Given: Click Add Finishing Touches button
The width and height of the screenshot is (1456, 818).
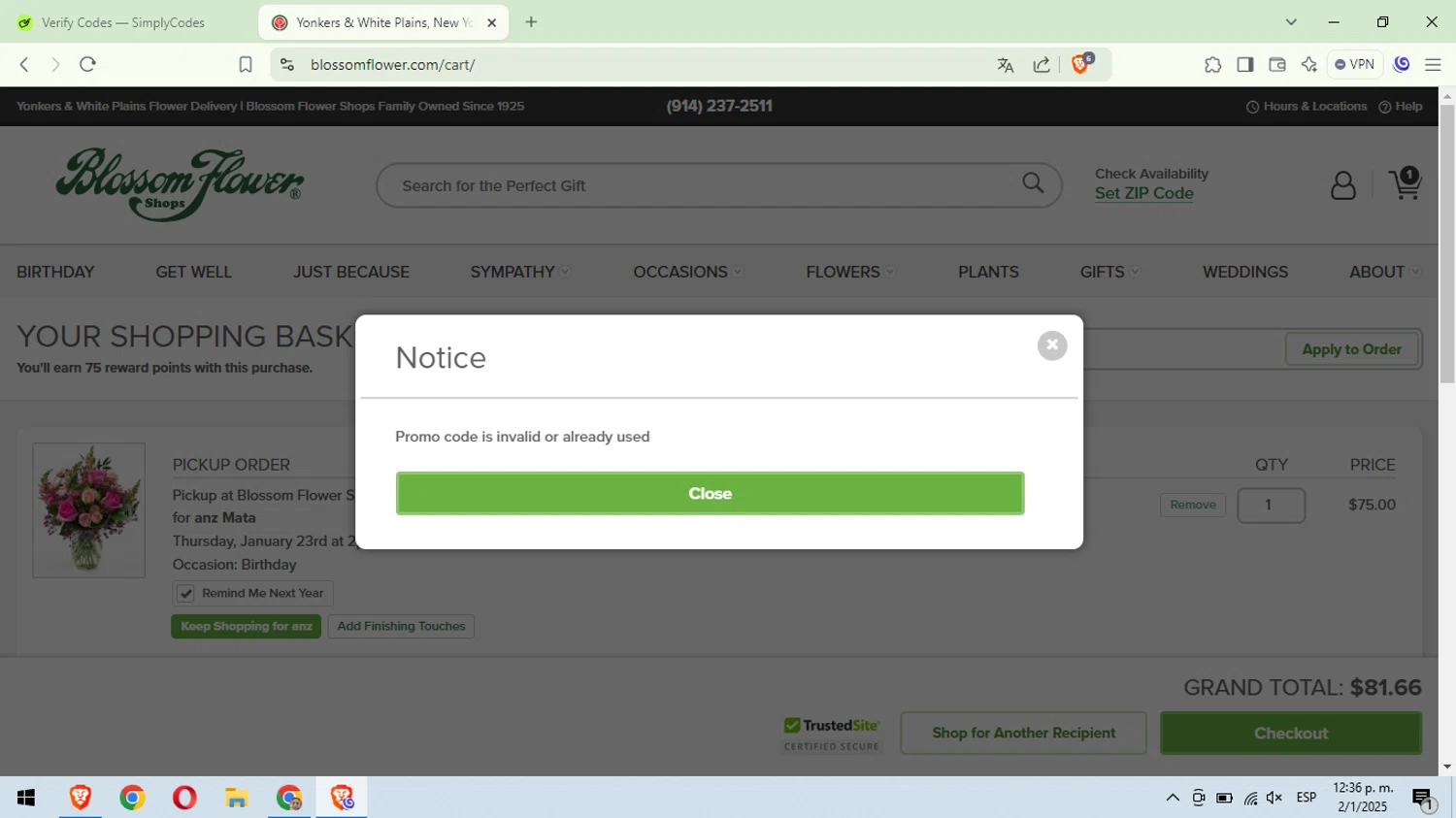Looking at the screenshot, I should (x=401, y=626).
